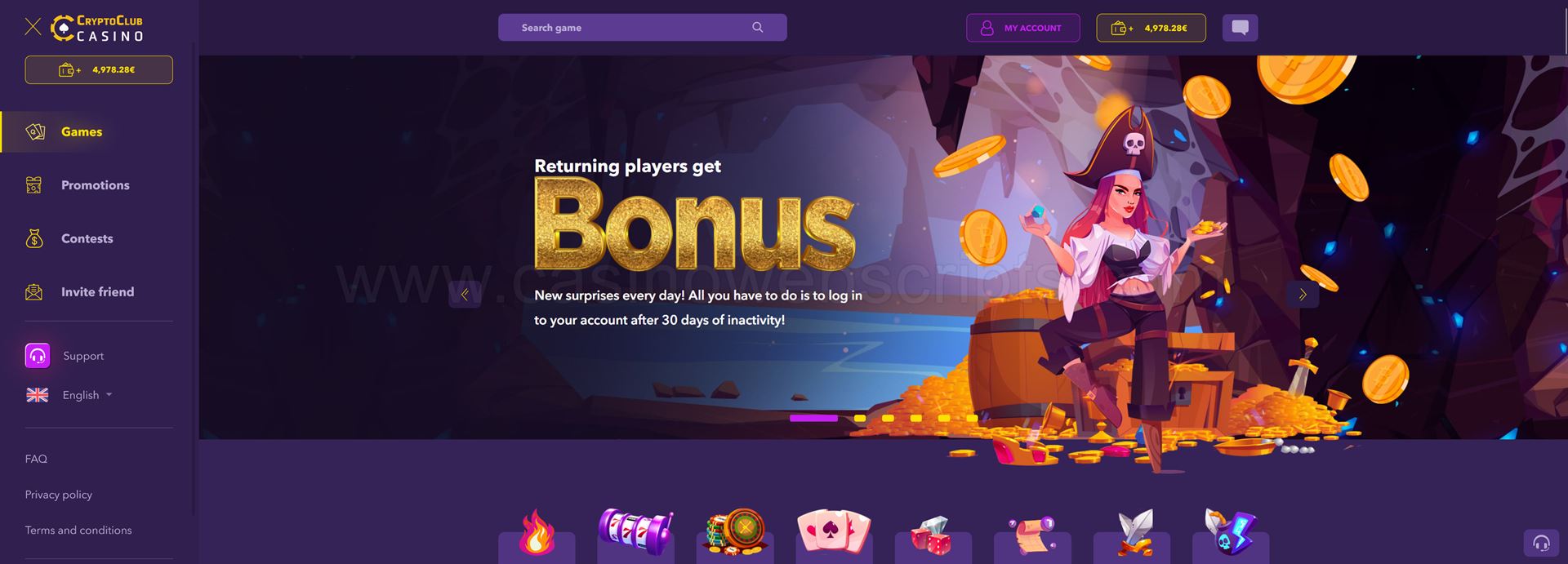1568x564 pixels.
Task: Select the second banner slide indicator
Action: [860, 418]
